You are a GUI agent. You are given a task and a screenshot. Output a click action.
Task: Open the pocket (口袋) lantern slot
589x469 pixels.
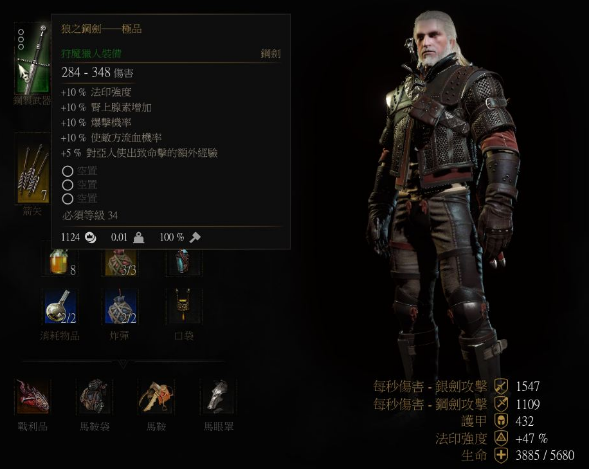[x=183, y=306]
